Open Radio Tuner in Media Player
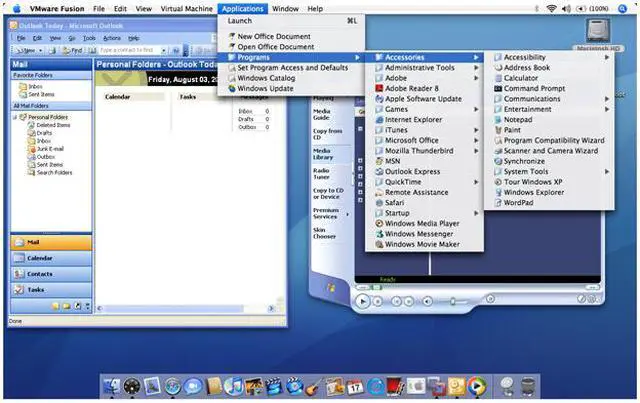This screenshot has width=640, height=403. [x=322, y=174]
